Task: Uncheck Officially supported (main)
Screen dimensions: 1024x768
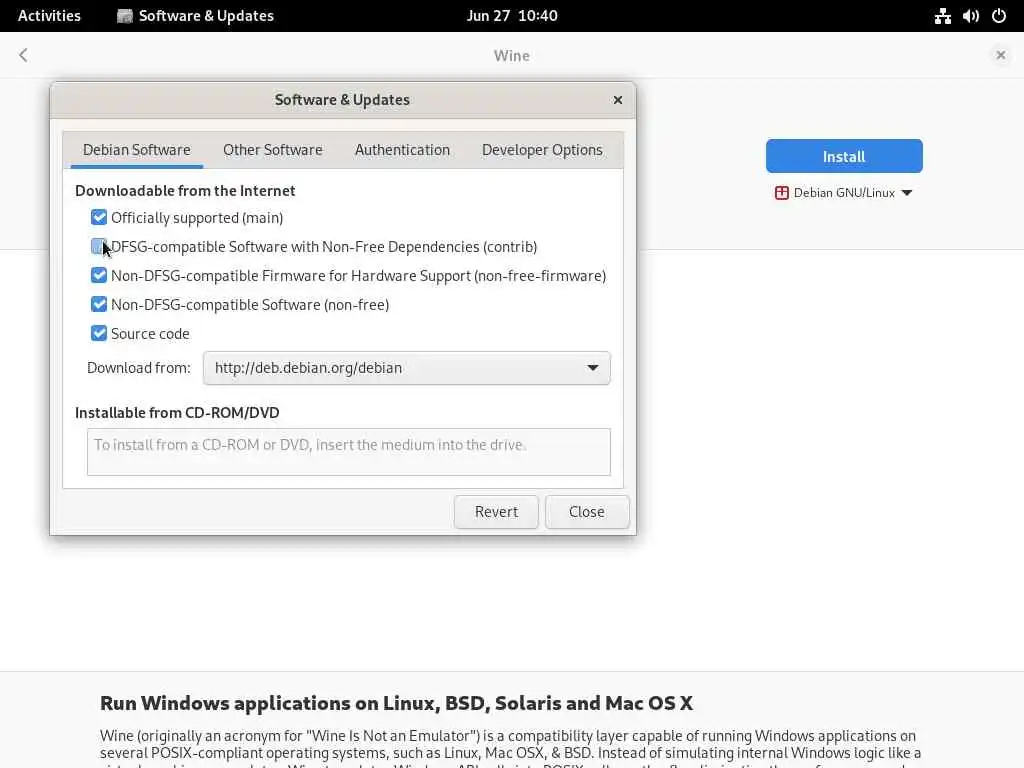Action: (x=99, y=217)
